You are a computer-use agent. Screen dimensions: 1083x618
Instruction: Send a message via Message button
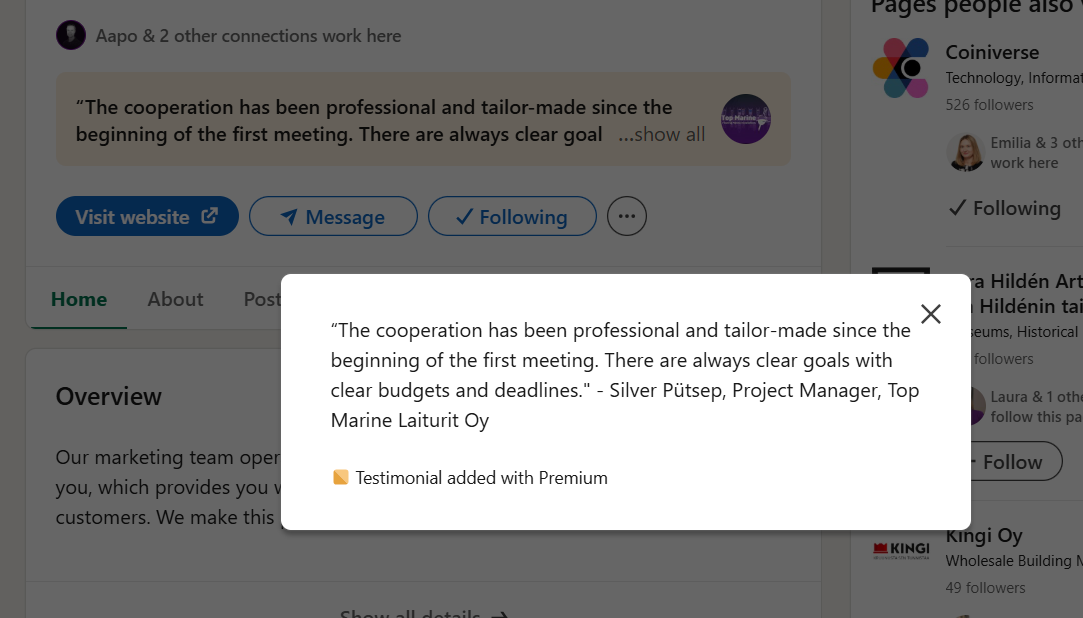(x=333, y=217)
